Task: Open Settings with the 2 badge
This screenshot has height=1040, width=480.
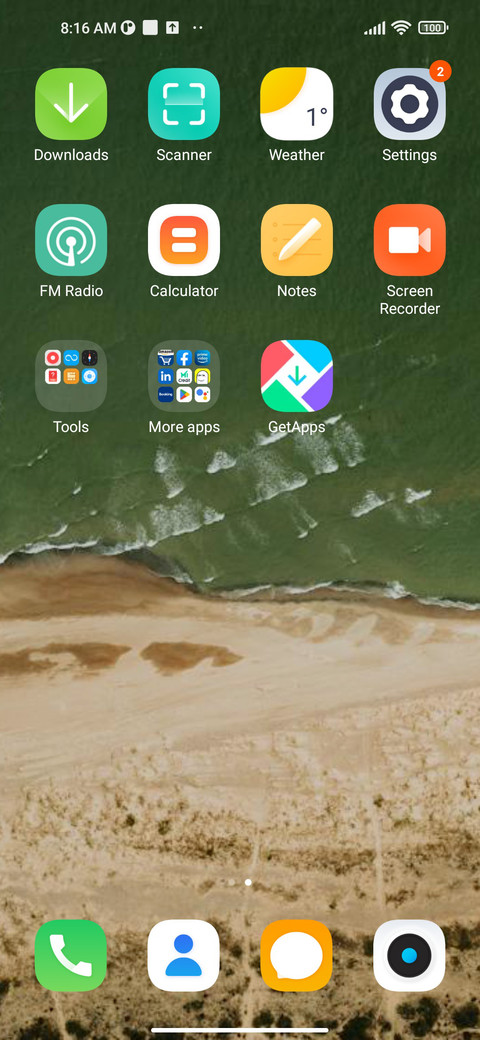Action: [x=410, y=104]
